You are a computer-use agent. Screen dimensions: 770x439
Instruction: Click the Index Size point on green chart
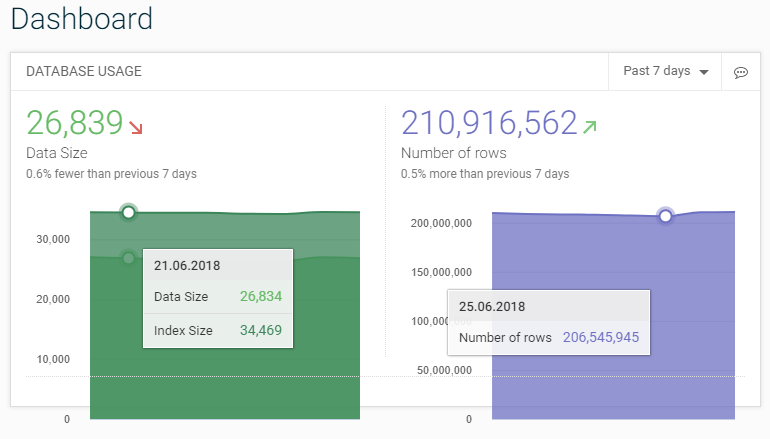(129, 213)
